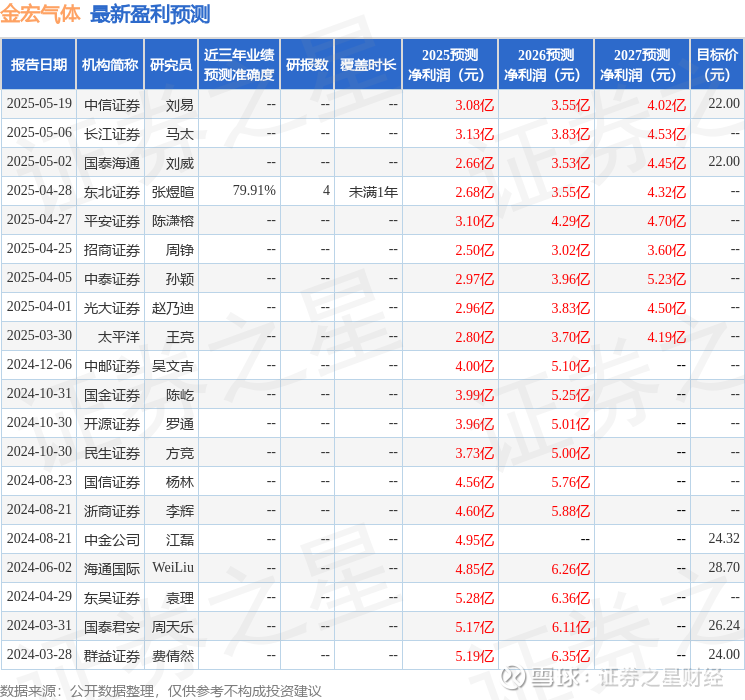Click the 中邮证券 institution cell

112,366
